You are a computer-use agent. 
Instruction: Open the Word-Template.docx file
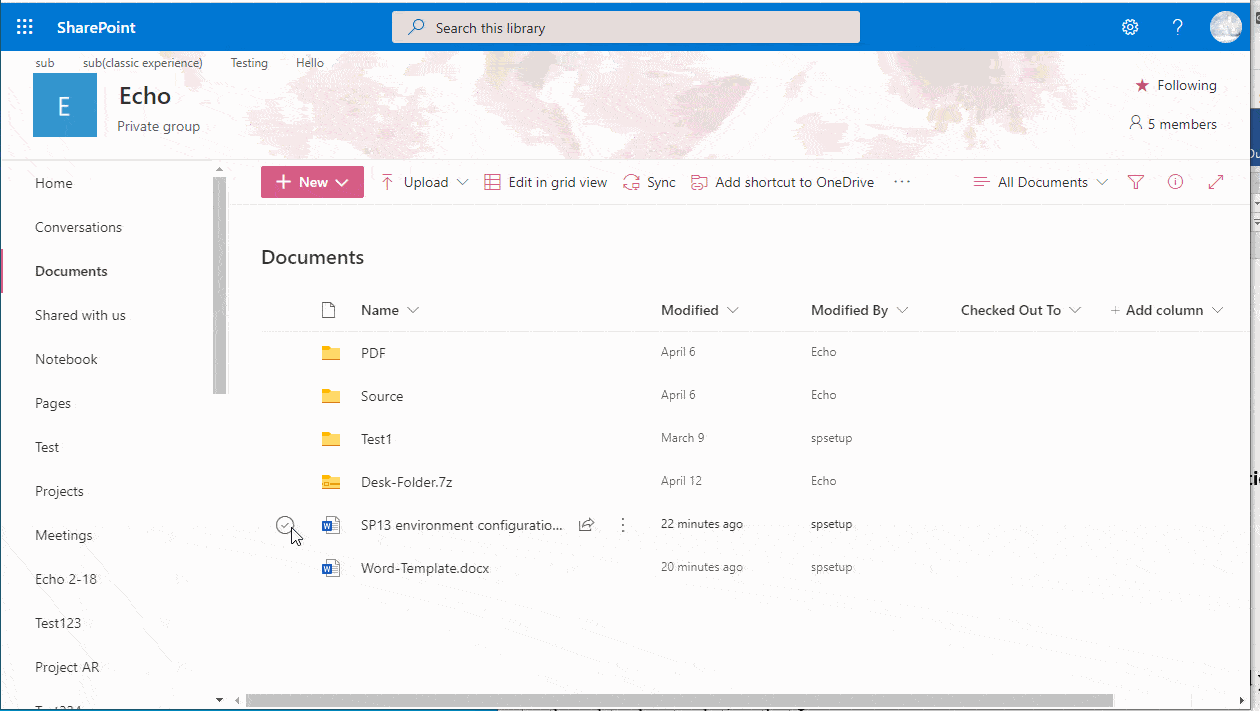pyautogui.click(x=425, y=568)
